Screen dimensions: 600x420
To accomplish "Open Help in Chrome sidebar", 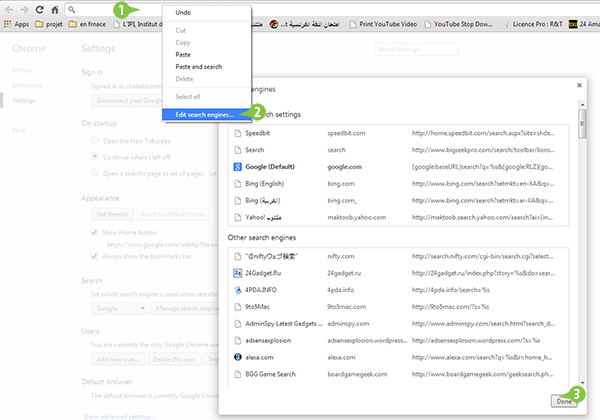I will pyautogui.click(x=19, y=130).
